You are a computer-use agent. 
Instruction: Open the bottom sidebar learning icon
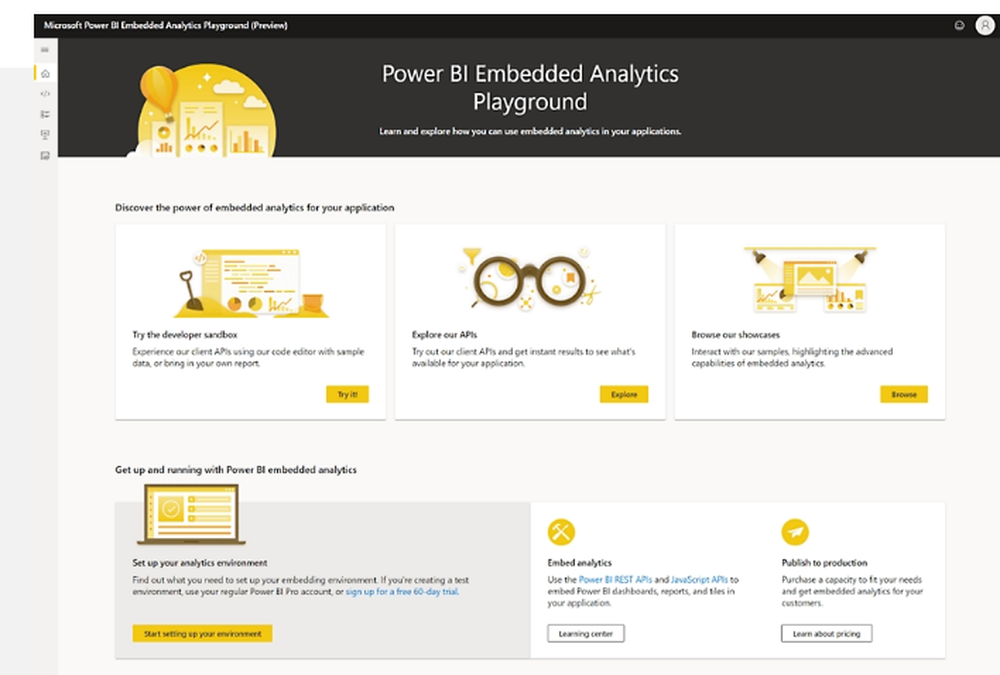[x=45, y=156]
